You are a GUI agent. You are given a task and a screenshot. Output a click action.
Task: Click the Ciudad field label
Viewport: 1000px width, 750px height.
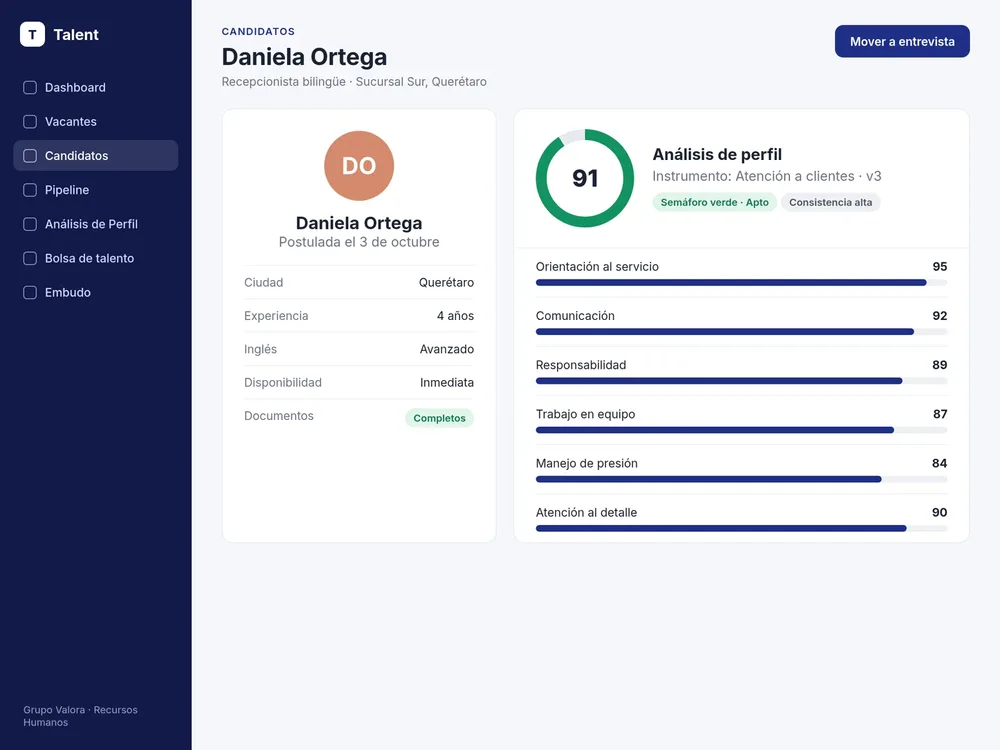click(x=263, y=283)
